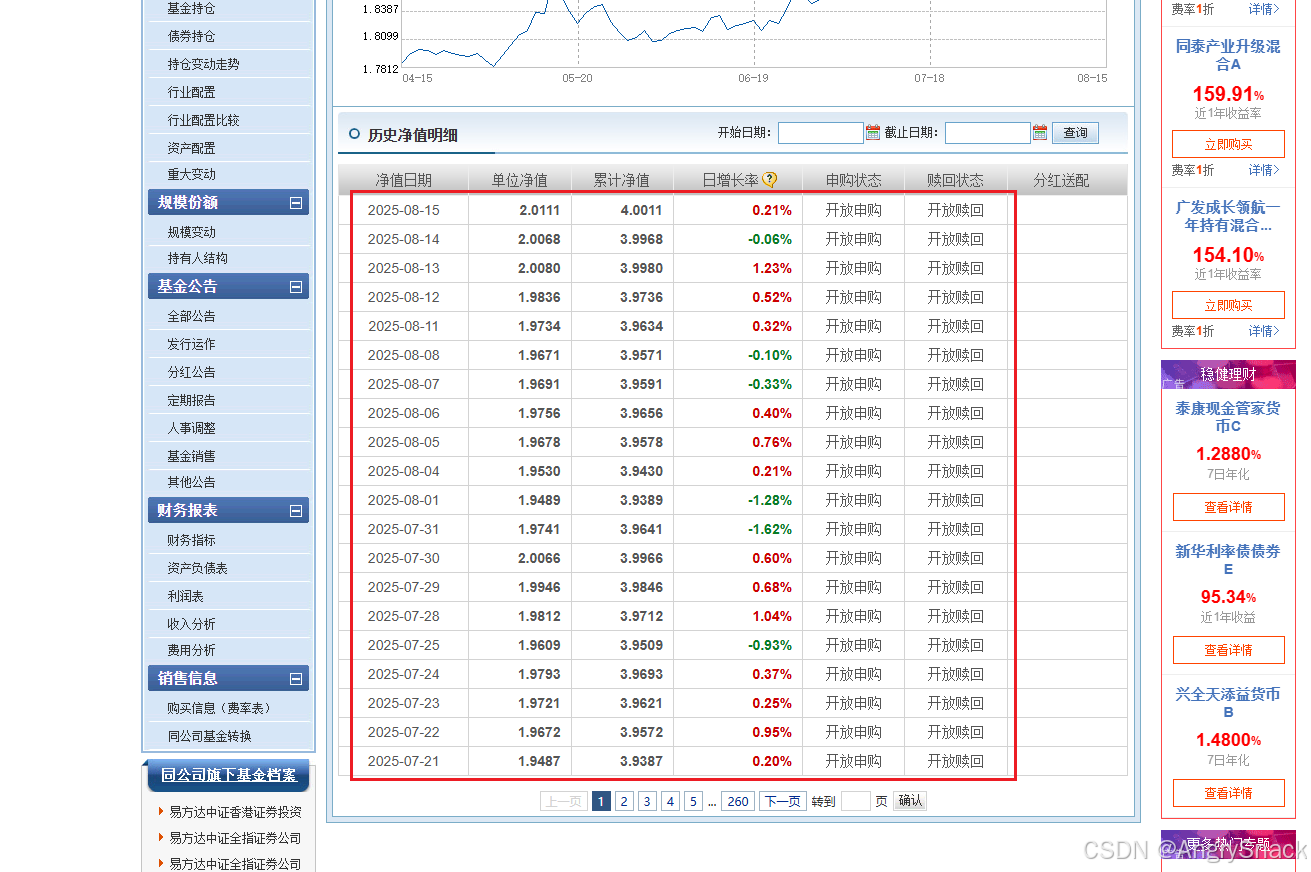Image resolution: width=1311 pixels, height=872 pixels.
Task: Open 发行运作 in the sidebar
Action: [191, 344]
